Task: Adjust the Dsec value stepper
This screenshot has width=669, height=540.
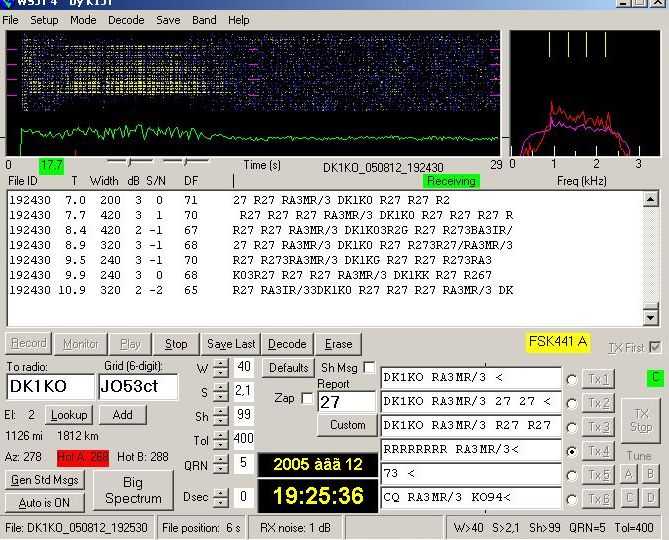Action: [220, 497]
